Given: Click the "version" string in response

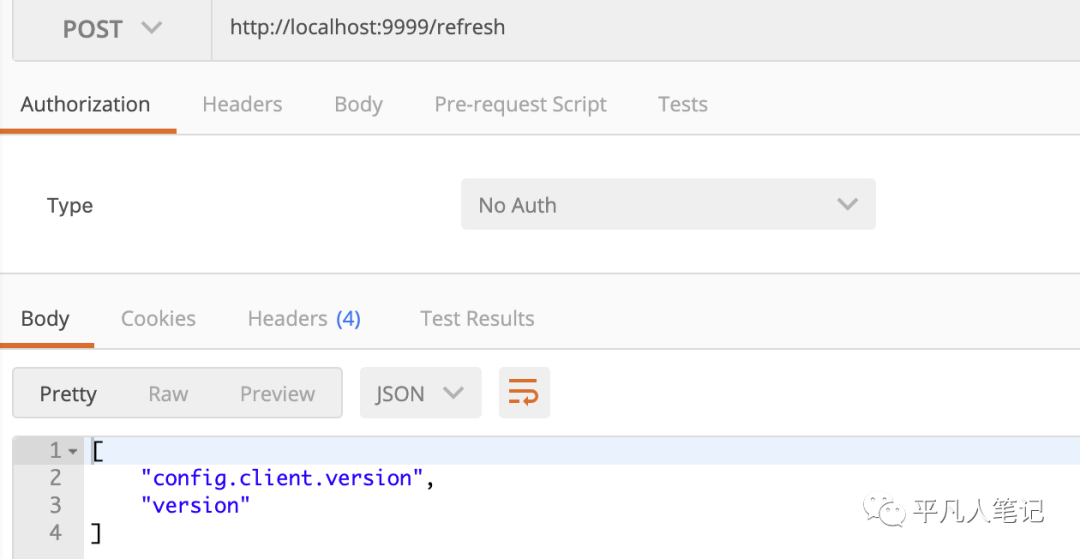Looking at the screenshot, I should (x=195, y=505).
